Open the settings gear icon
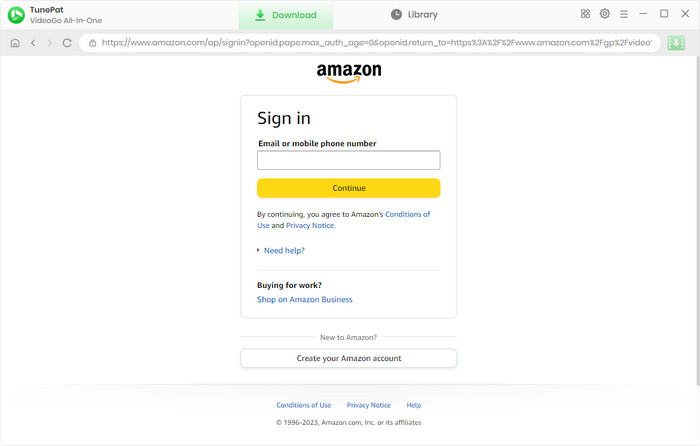This screenshot has width=700, height=446. [x=604, y=14]
